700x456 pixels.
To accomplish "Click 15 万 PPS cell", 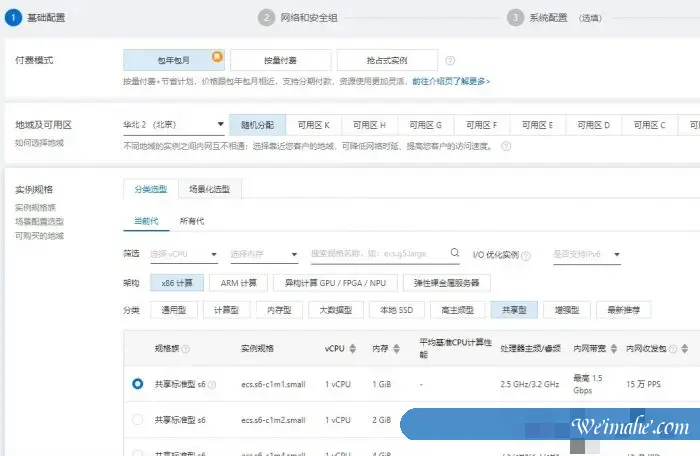I will tap(643, 384).
